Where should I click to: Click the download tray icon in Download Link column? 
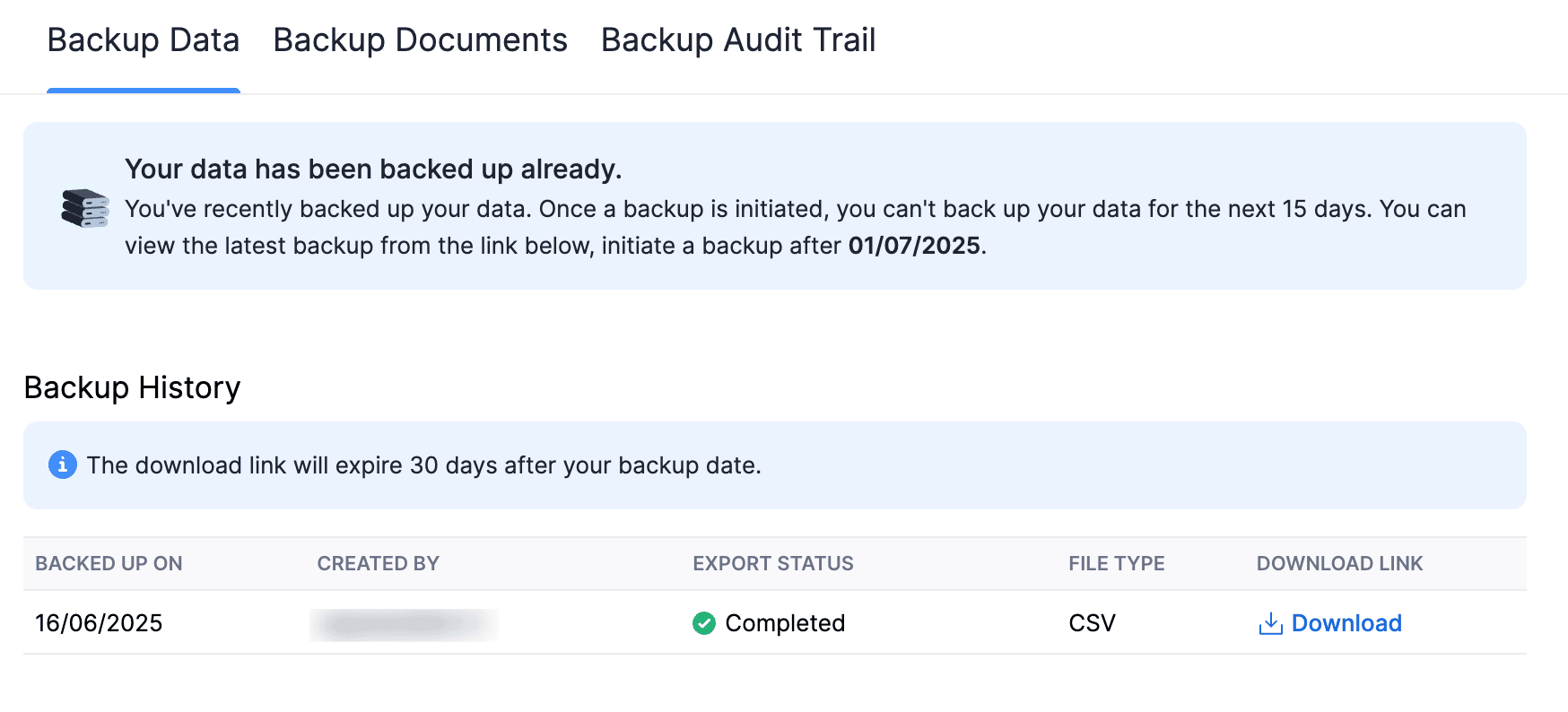coord(1270,623)
